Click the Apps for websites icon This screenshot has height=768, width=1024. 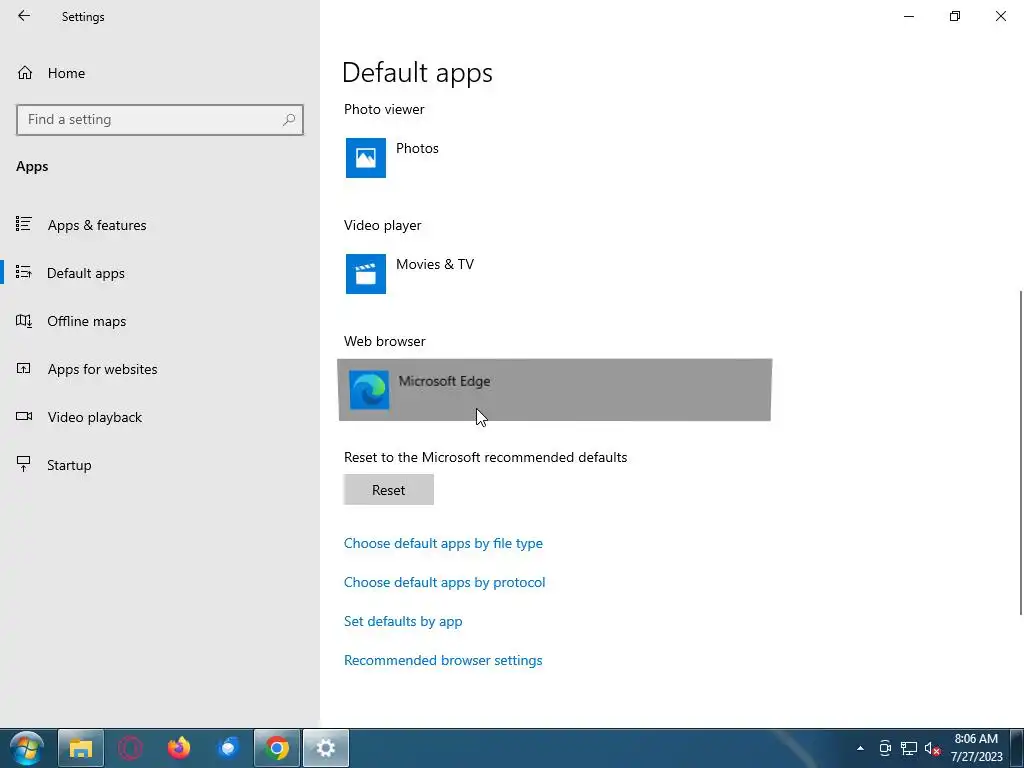[x=24, y=369]
